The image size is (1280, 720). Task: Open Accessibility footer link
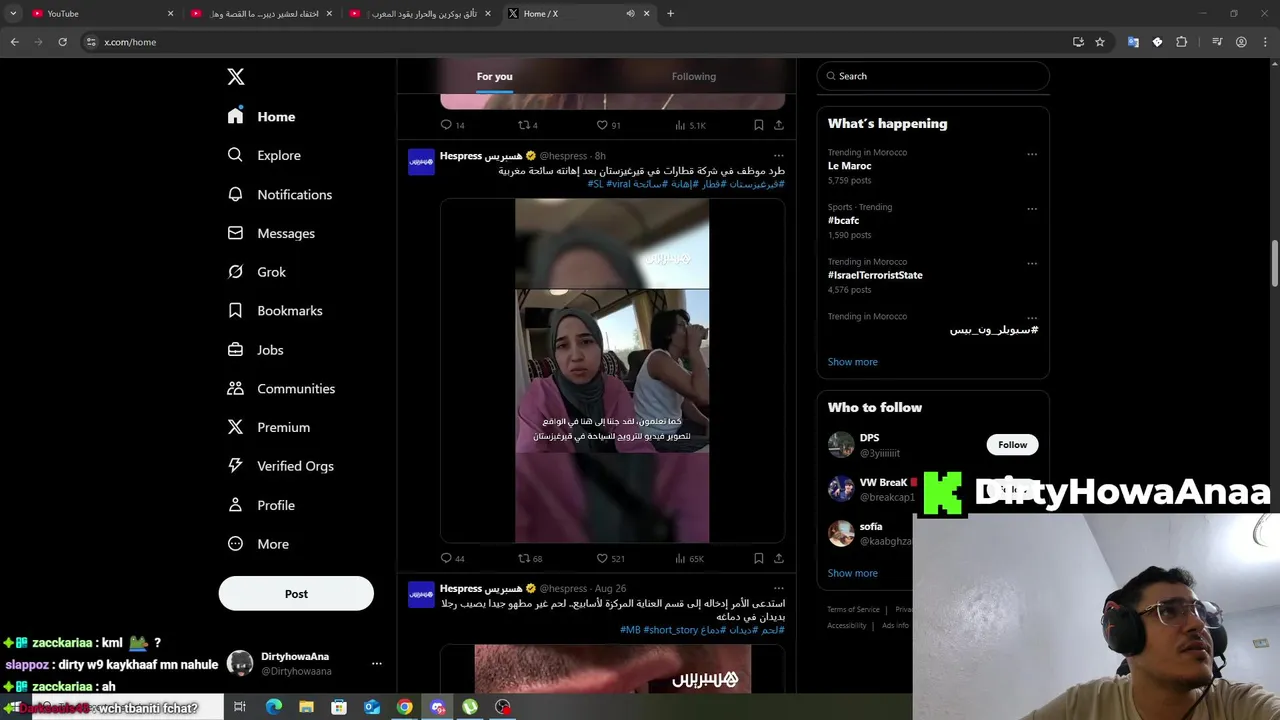click(x=847, y=625)
